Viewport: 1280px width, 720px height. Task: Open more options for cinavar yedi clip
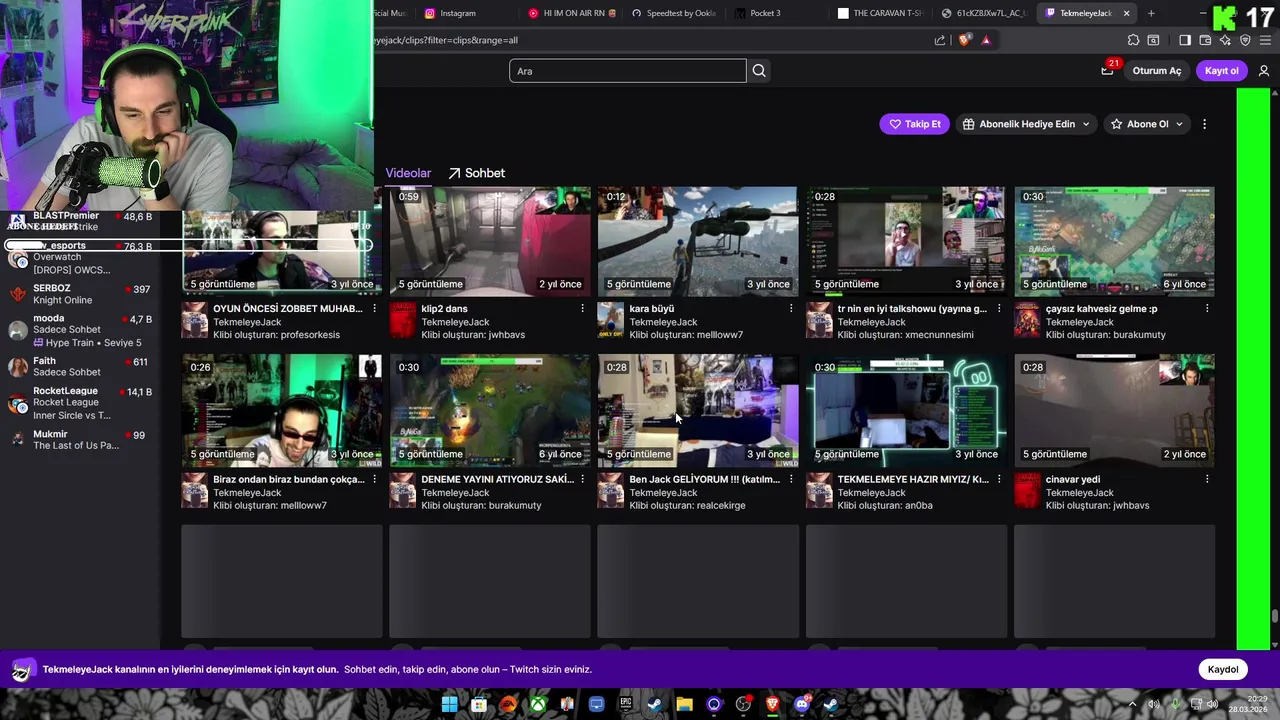coord(1207,479)
